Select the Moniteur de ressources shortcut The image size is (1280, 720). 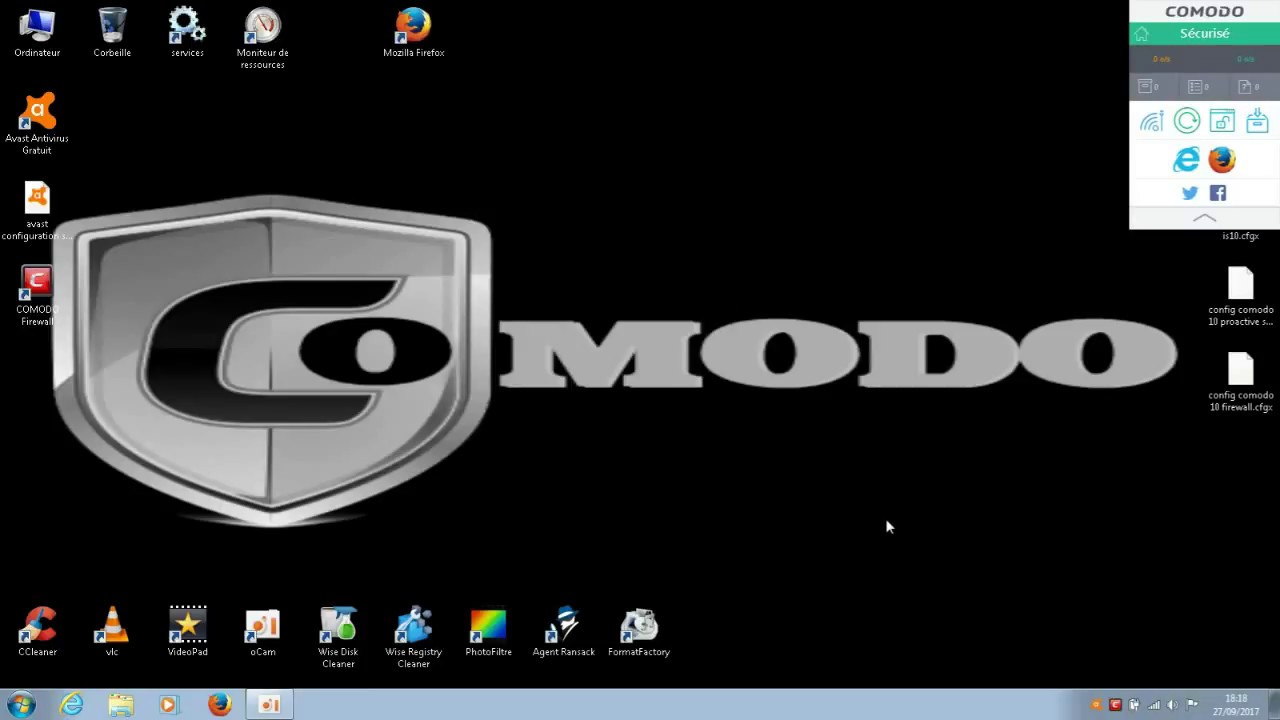click(x=262, y=39)
